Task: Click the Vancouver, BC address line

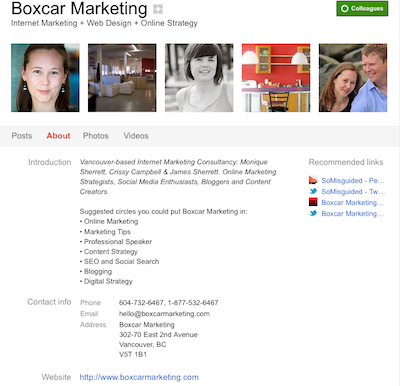Action: [x=143, y=344]
